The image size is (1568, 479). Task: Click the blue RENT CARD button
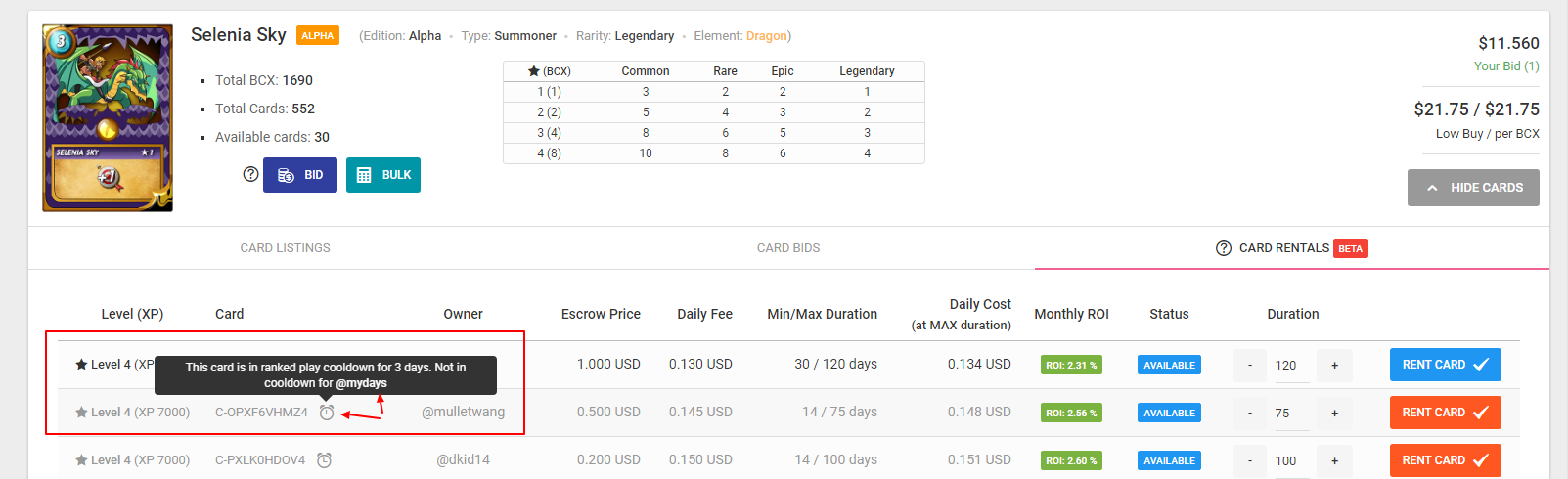[1445, 365]
